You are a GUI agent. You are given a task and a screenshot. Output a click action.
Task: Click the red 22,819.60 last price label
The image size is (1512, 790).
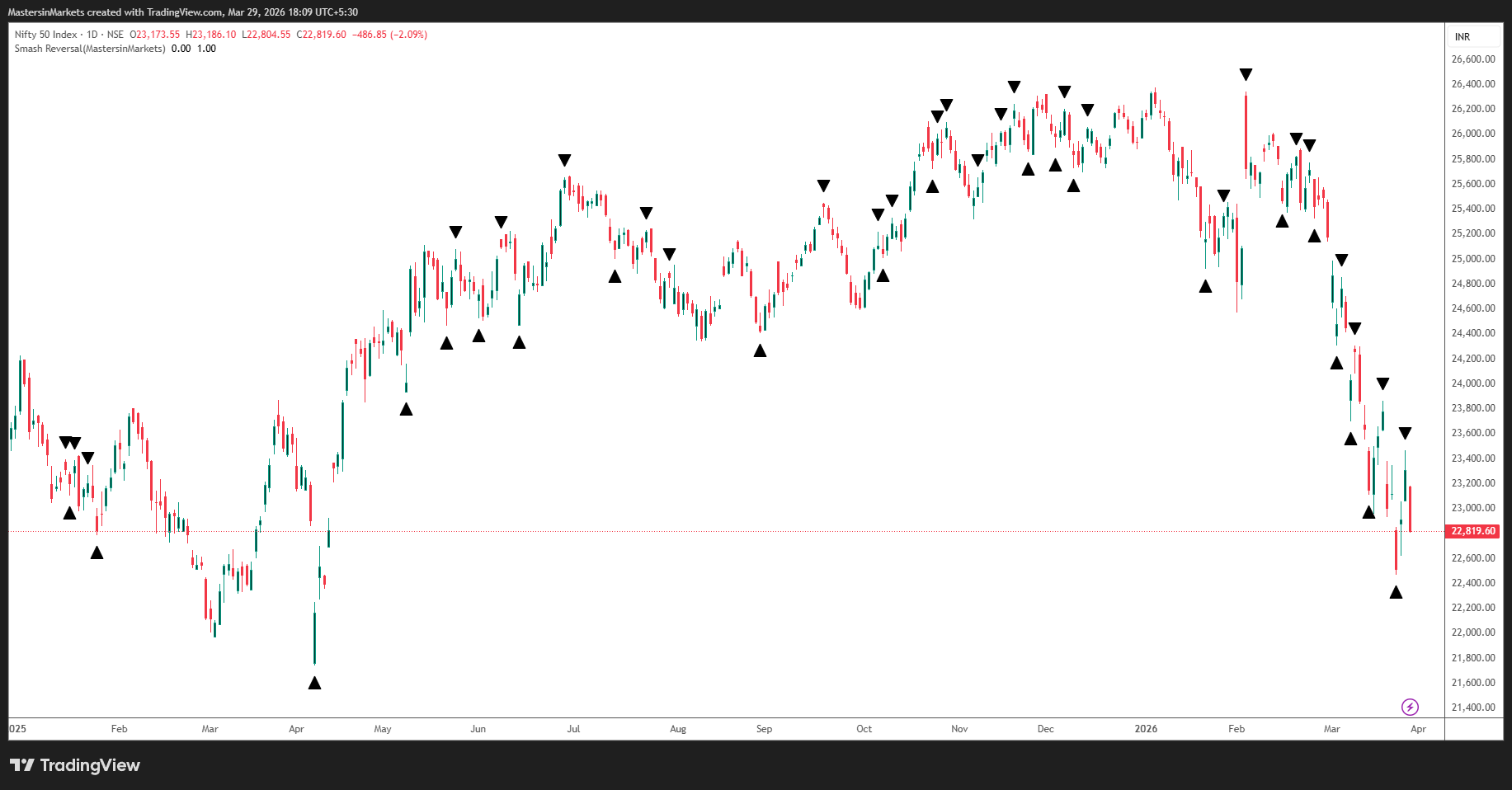tap(1473, 531)
